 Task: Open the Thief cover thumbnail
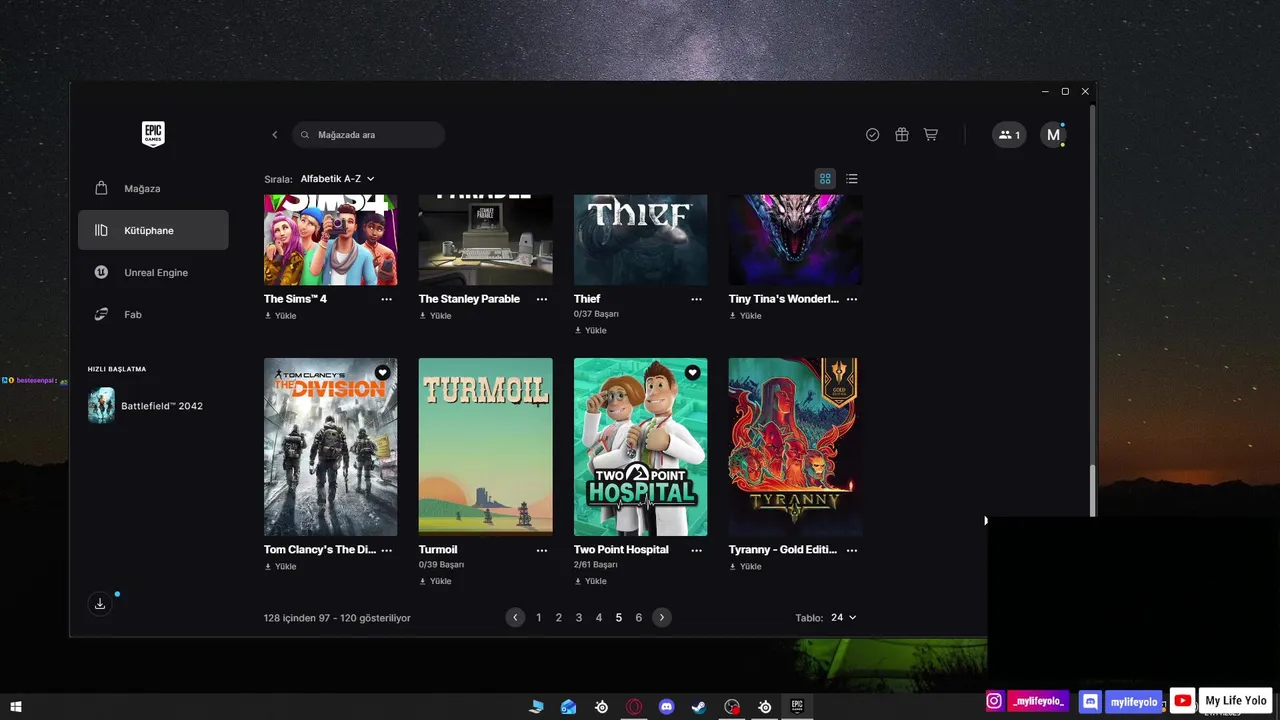pyautogui.click(x=640, y=240)
